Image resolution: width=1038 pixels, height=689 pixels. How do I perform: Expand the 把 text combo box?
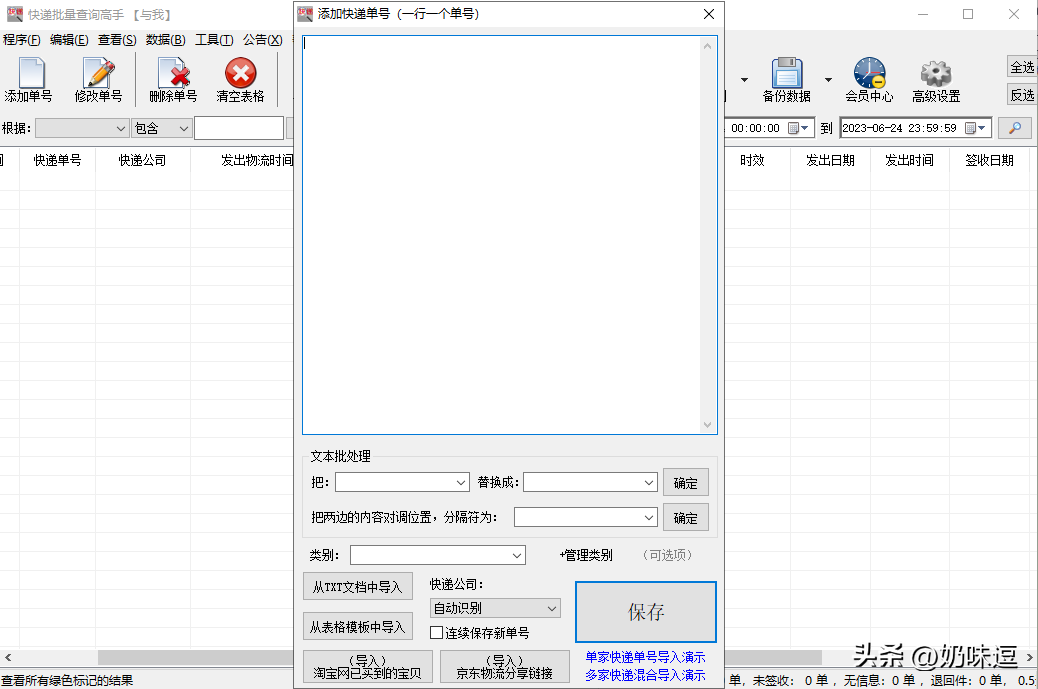click(461, 482)
